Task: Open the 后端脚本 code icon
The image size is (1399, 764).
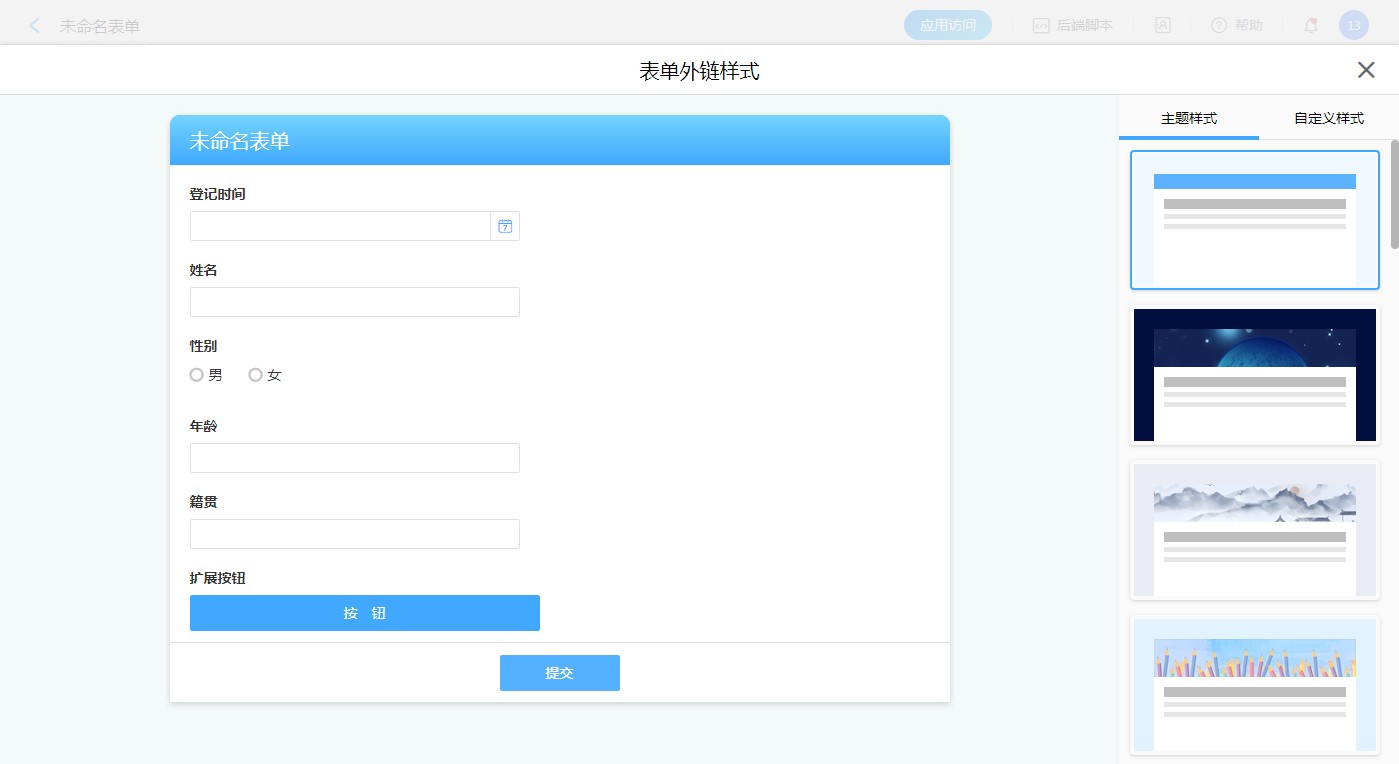Action: pyautogui.click(x=1041, y=26)
